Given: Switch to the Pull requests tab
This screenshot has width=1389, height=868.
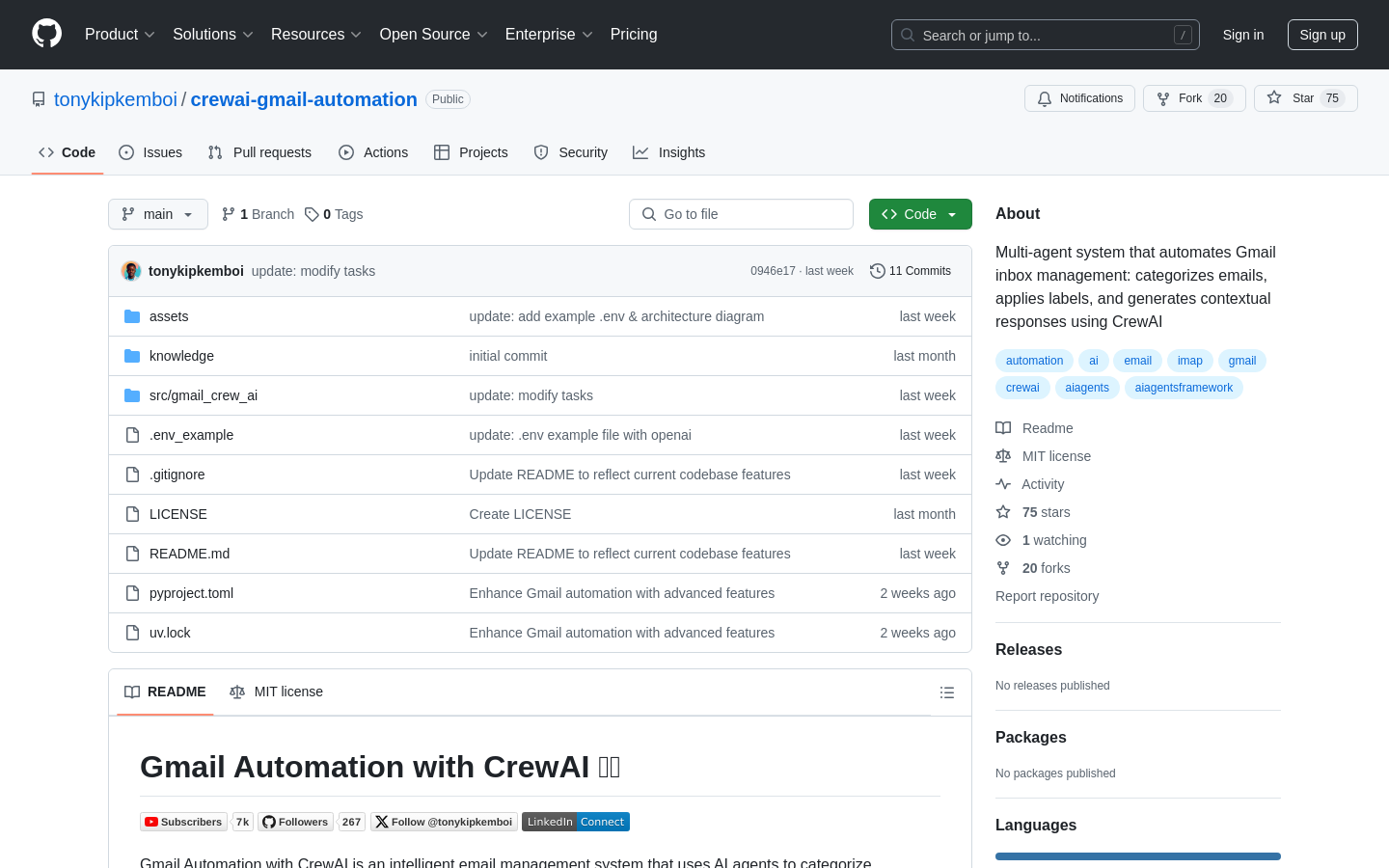Looking at the screenshot, I should pos(259,152).
